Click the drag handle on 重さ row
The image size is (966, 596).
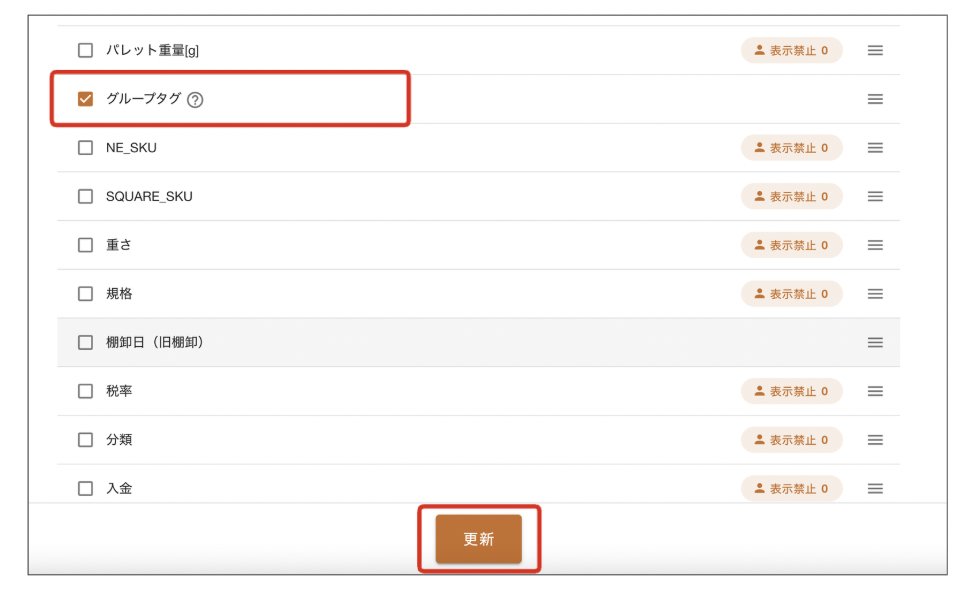[875, 245]
